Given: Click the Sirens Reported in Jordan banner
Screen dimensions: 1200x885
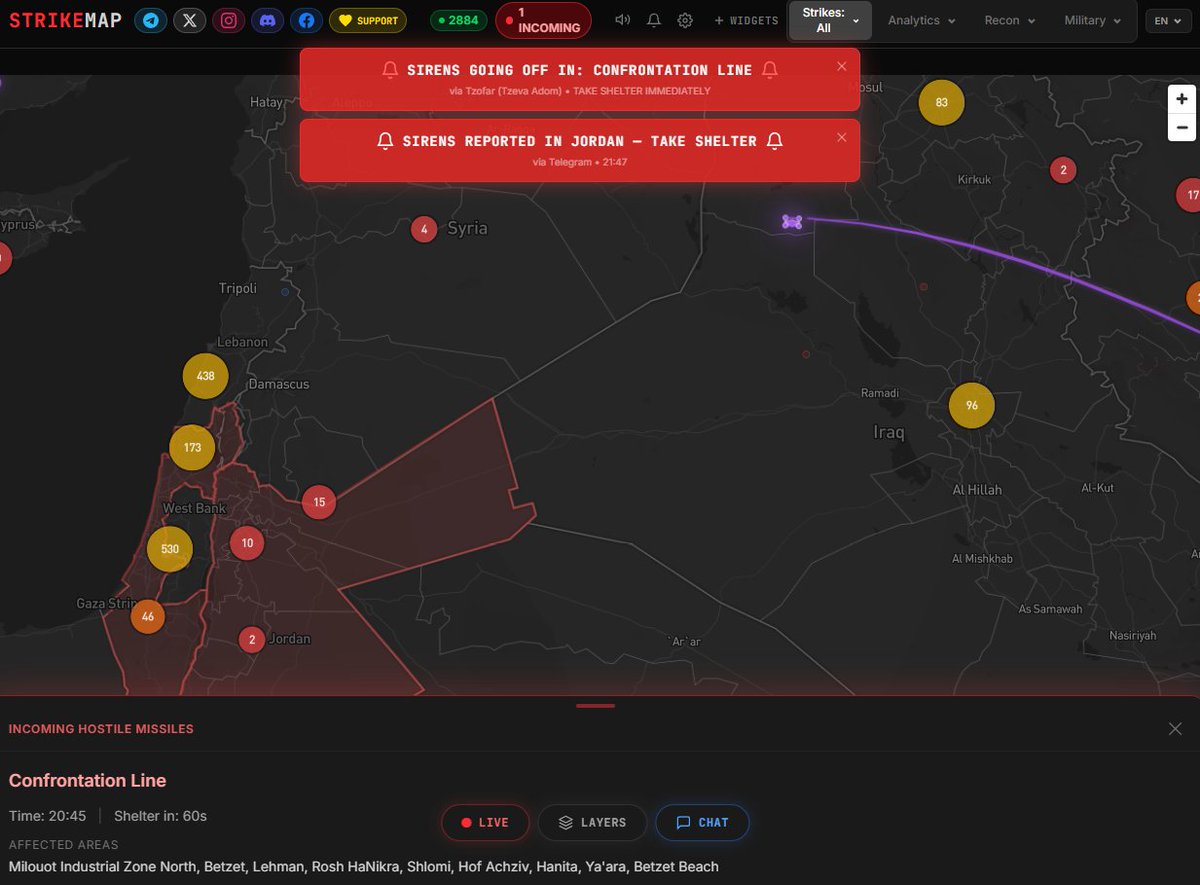Looking at the screenshot, I should click(580, 150).
